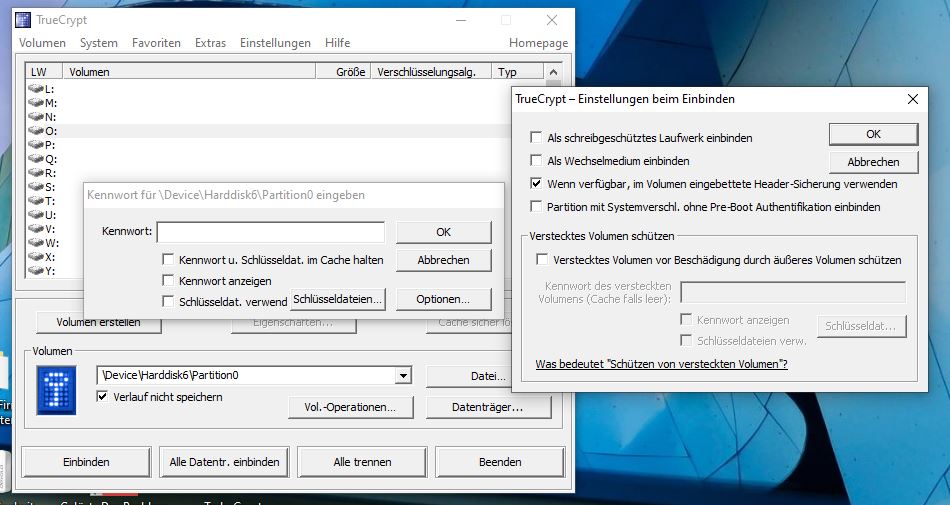Sort by the Größe column header
950x505 pixels.
[344, 72]
